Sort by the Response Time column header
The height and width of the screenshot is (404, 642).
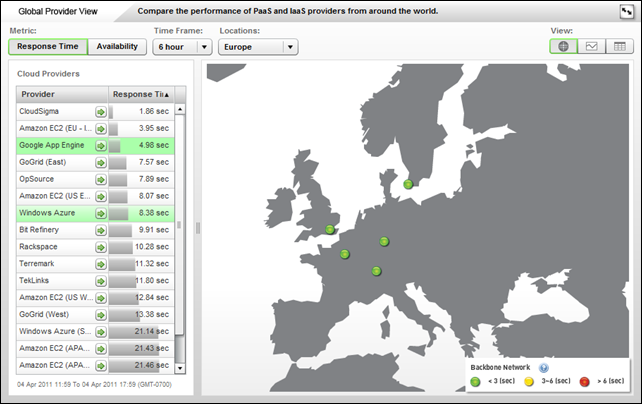140,94
